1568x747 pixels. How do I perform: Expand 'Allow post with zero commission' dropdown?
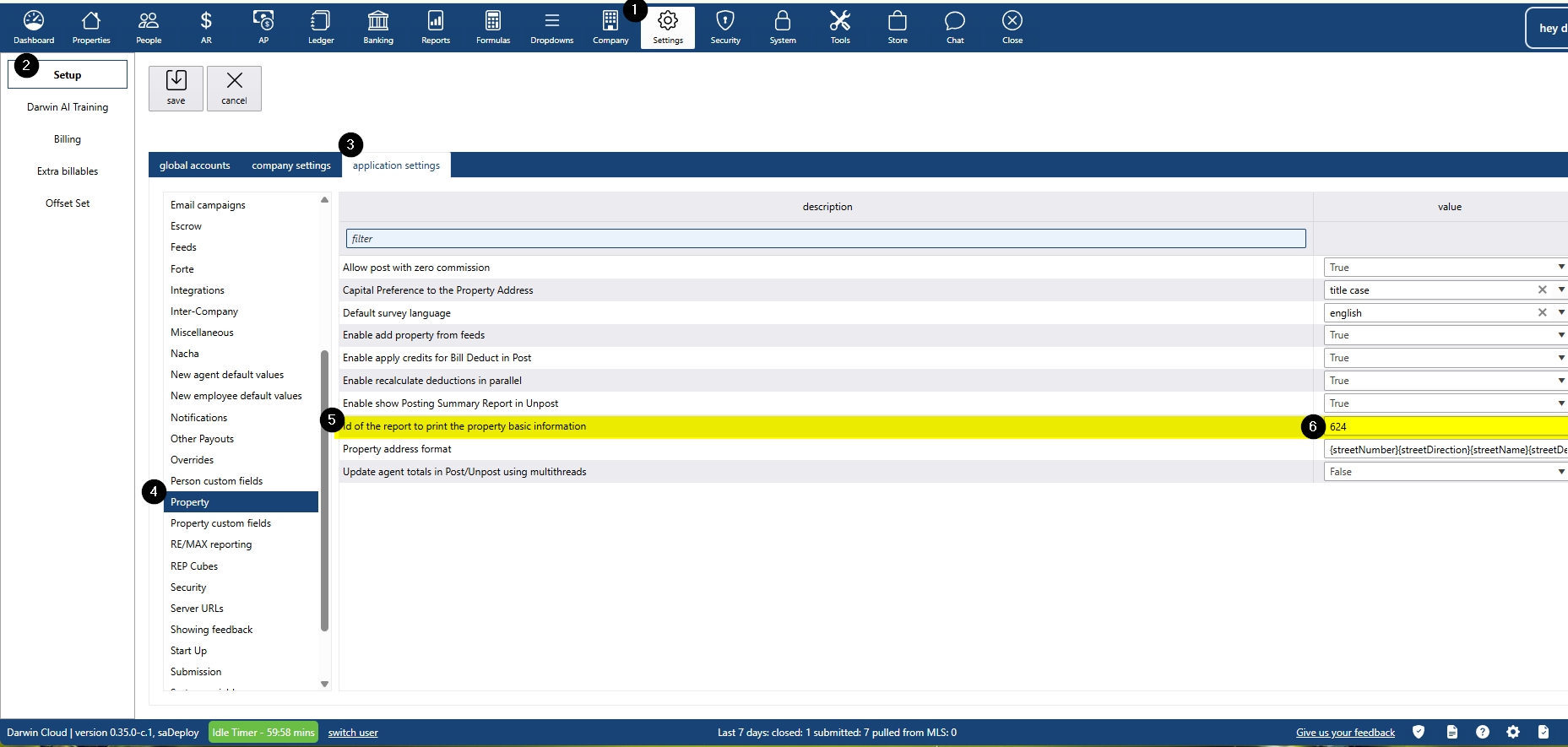click(x=1561, y=267)
